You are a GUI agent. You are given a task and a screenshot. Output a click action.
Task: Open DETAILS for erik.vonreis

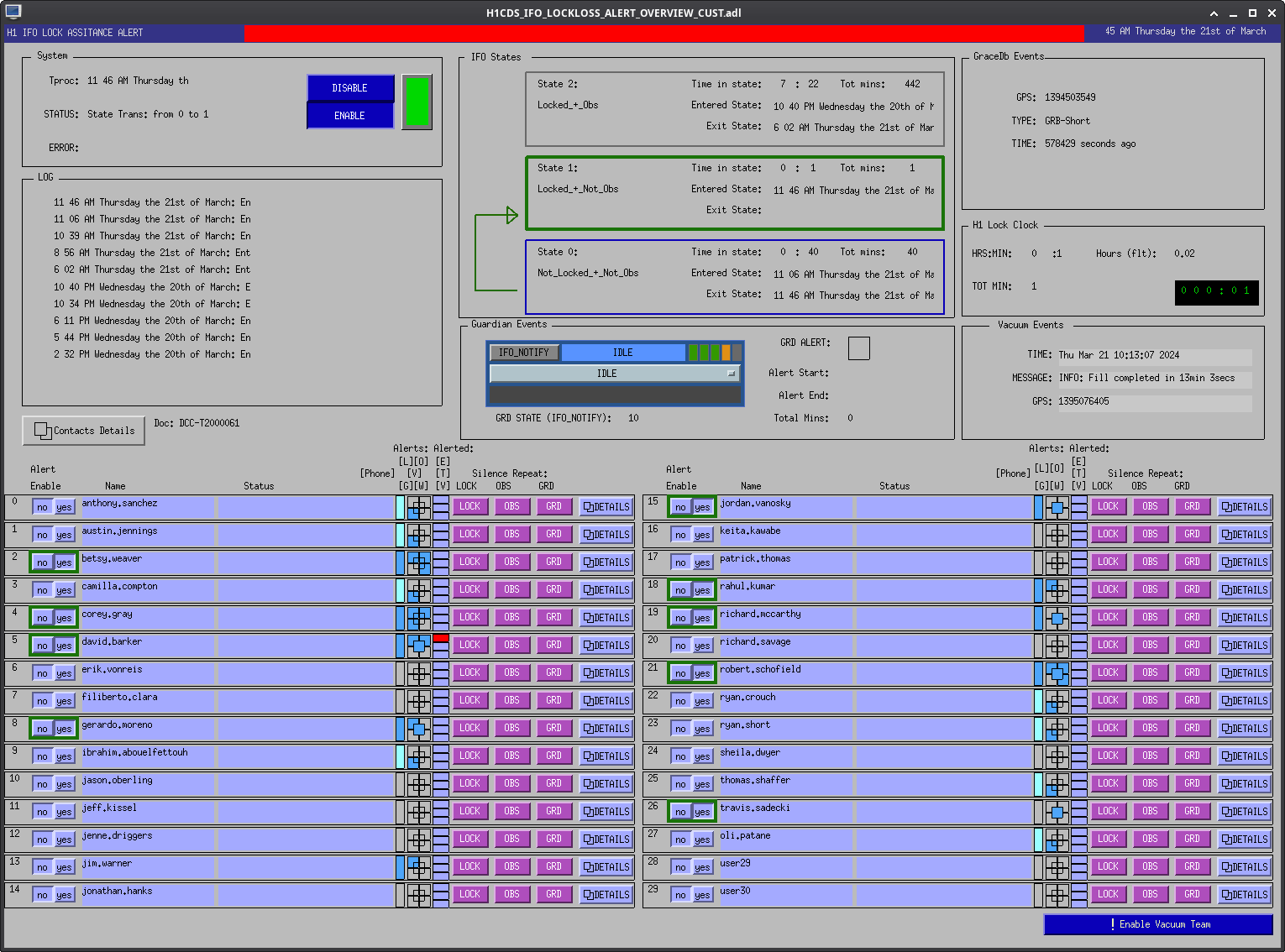click(x=606, y=673)
